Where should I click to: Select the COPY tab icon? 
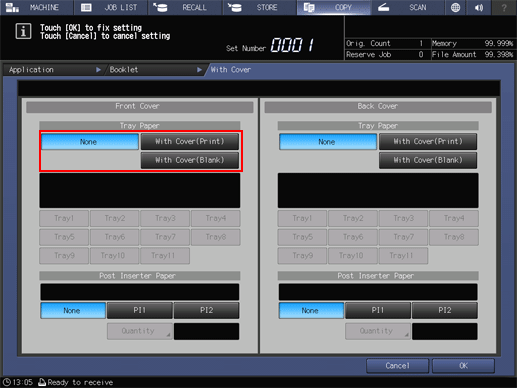(309, 7)
